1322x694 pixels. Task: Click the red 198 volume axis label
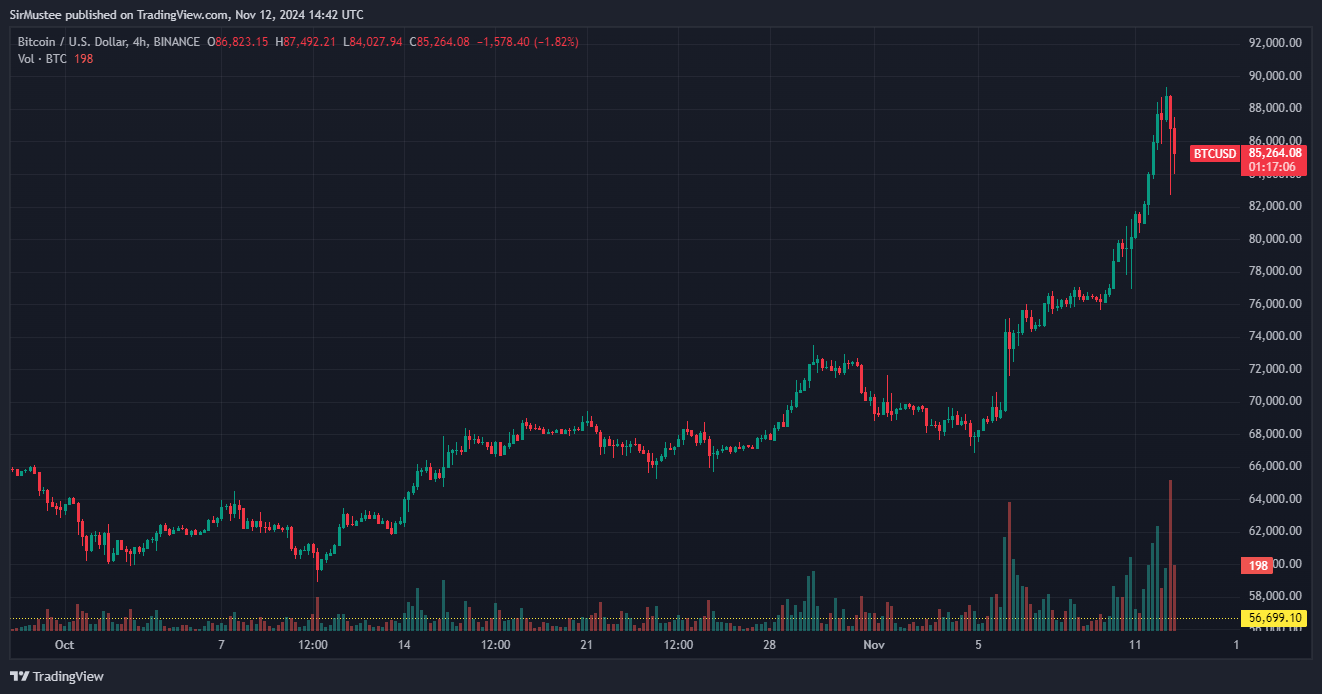coord(1257,566)
